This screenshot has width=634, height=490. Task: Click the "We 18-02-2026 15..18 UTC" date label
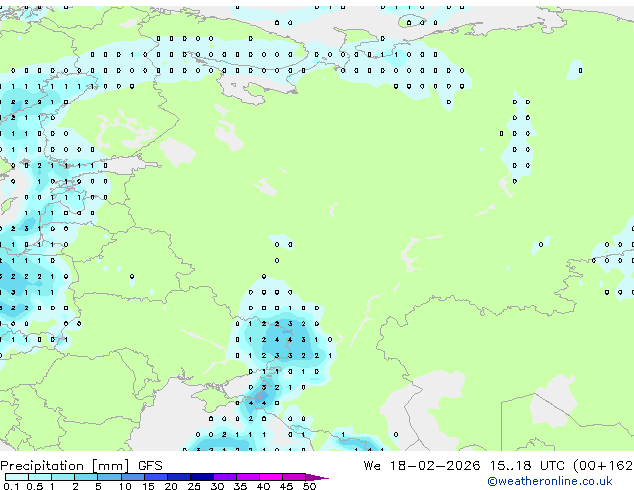click(x=464, y=466)
